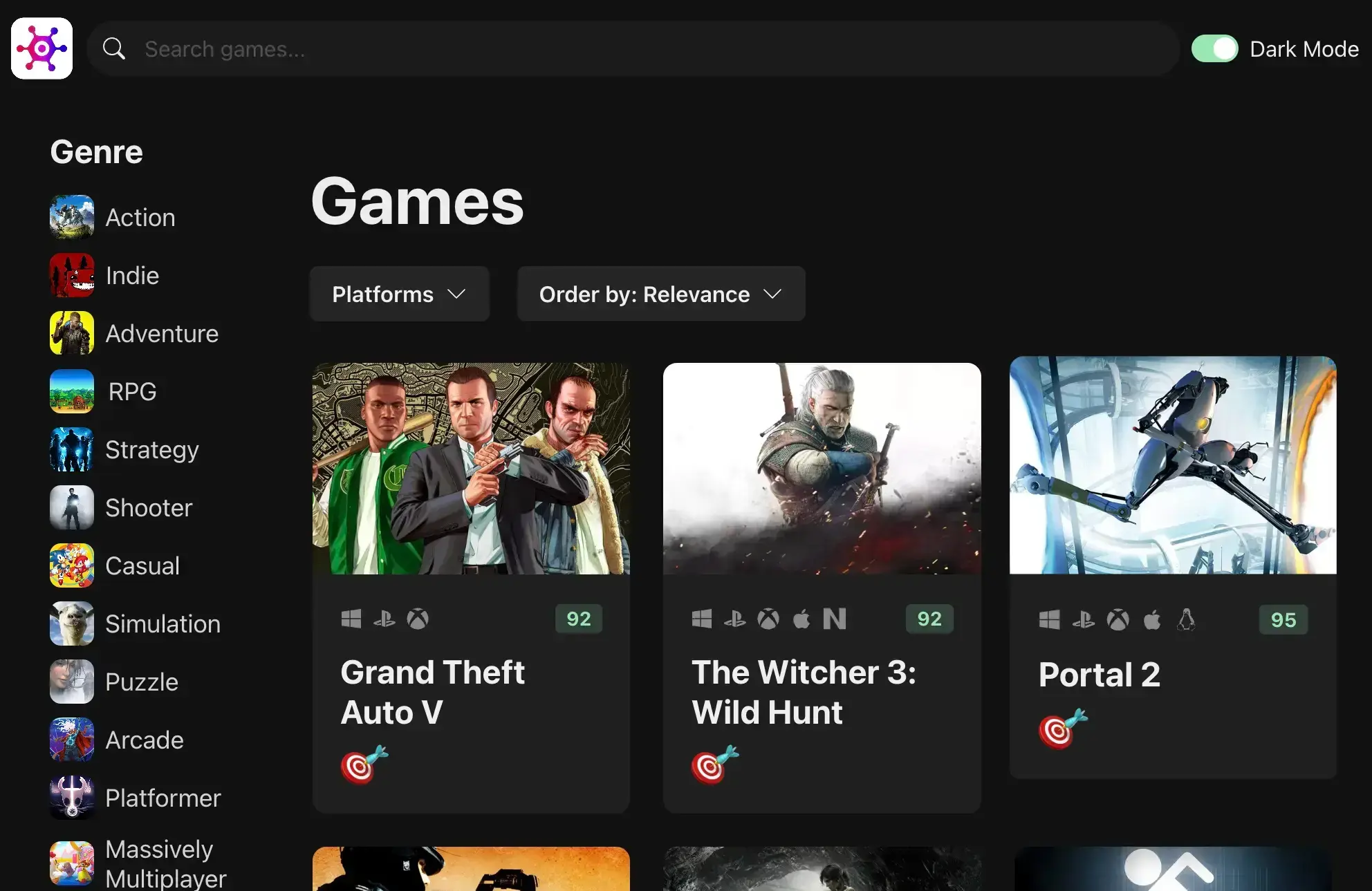Viewport: 1372px width, 891px height.
Task: Click the score 95 badge on Portal 2
Action: 1283,620
